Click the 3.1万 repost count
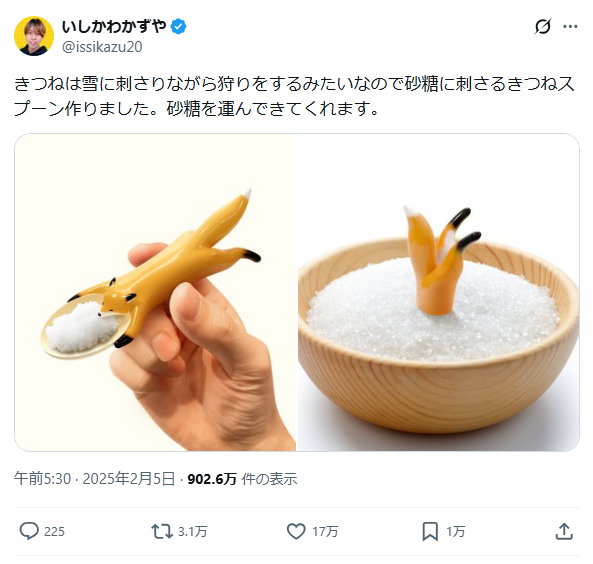This screenshot has height=564, width=593. click(192, 531)
